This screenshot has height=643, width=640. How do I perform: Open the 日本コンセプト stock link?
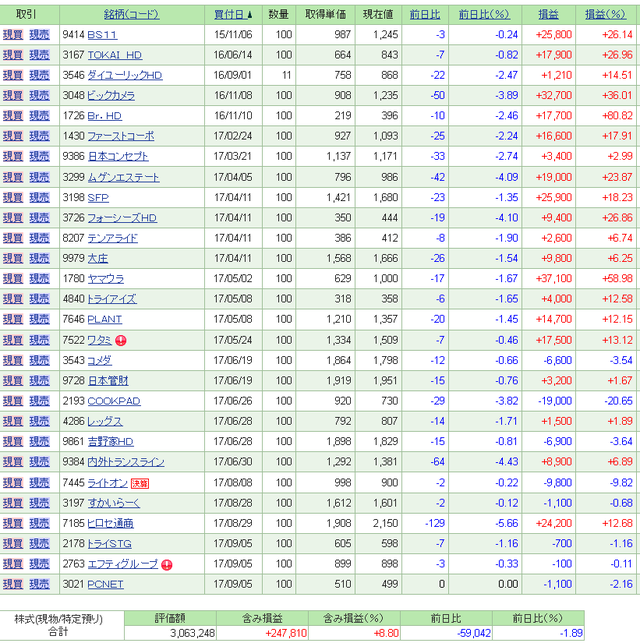click(x=118, y=157)
